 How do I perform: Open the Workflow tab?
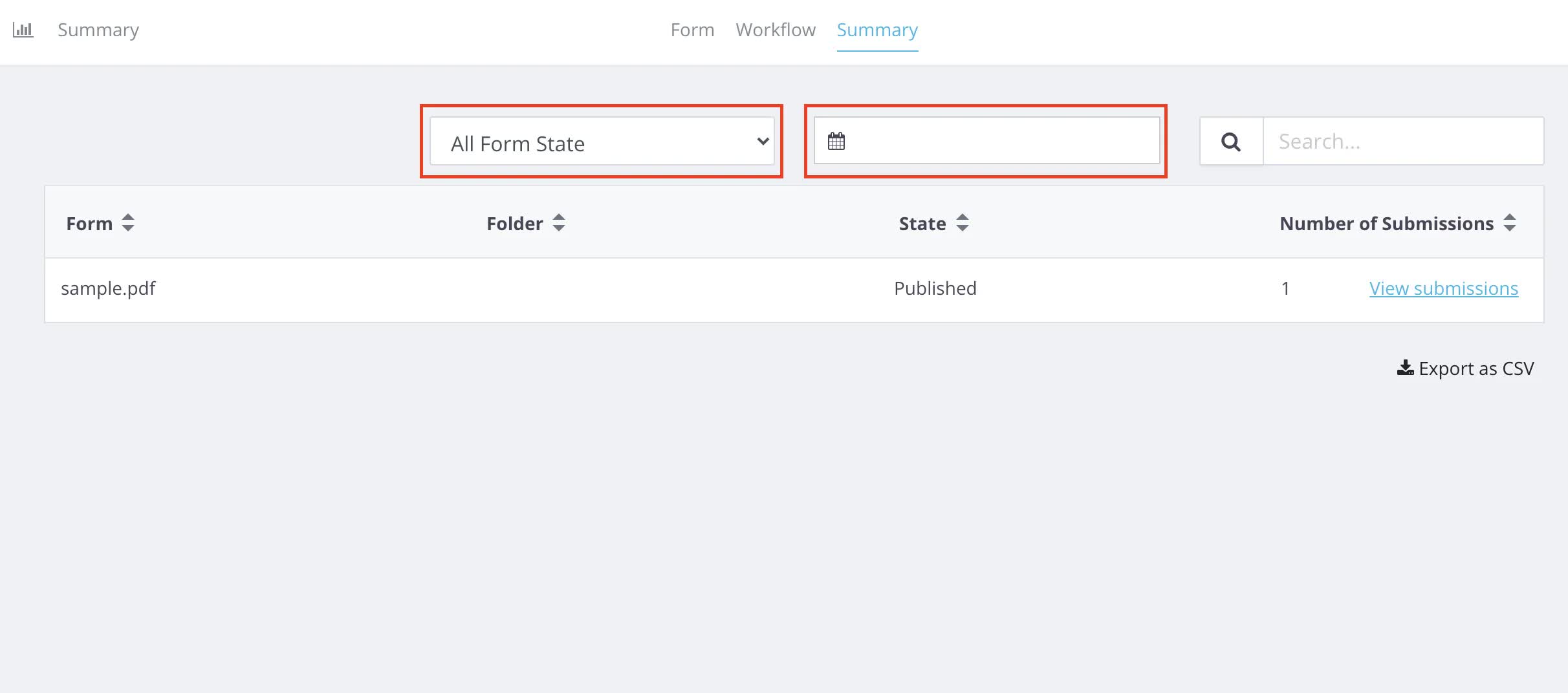tap(776, 30)
